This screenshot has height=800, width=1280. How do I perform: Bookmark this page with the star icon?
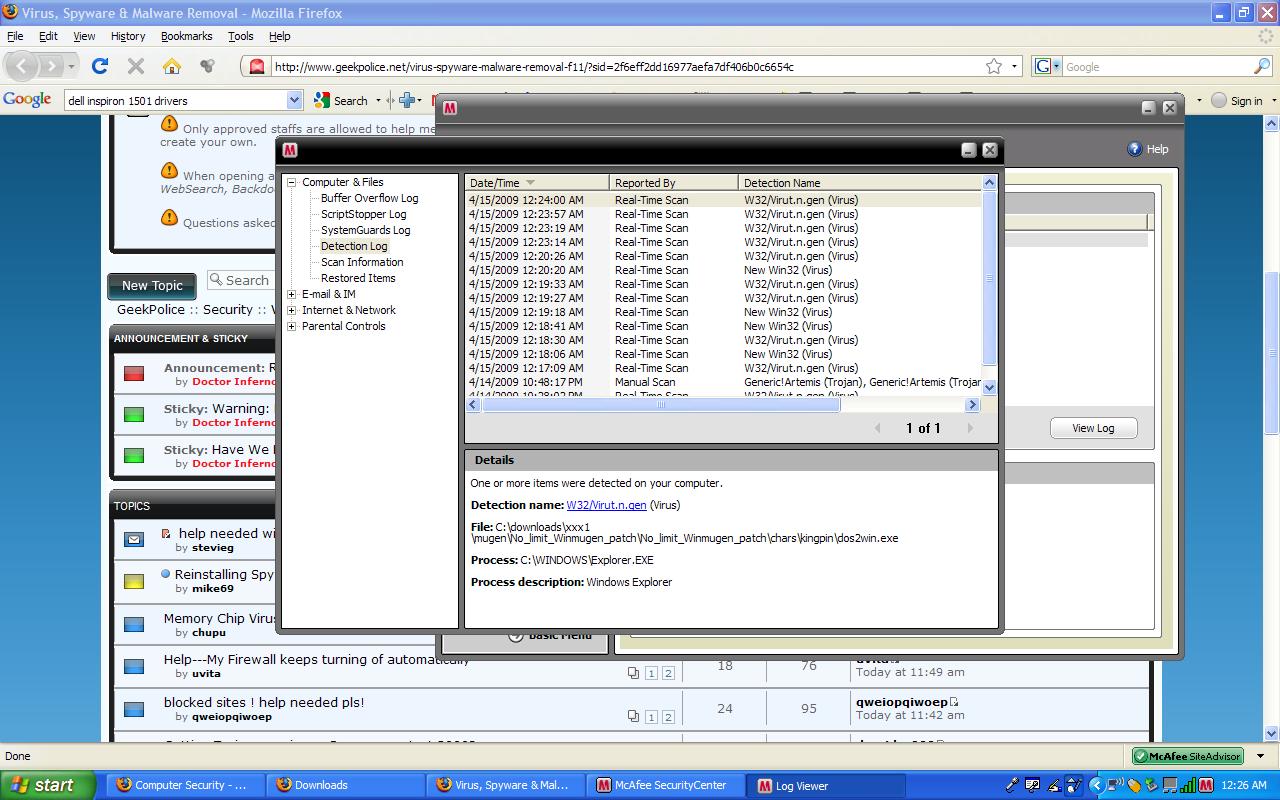[994, 67]
